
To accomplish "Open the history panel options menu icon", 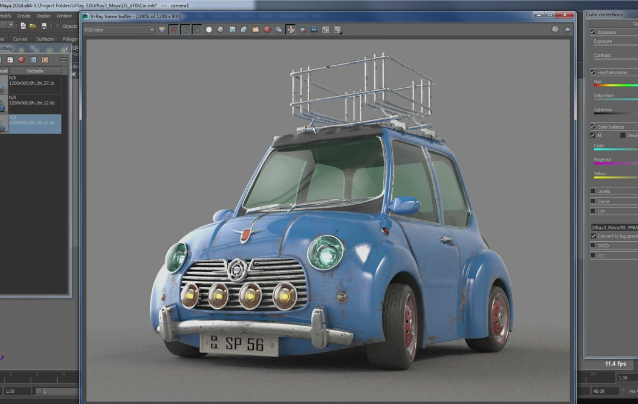I will [63, 60].
